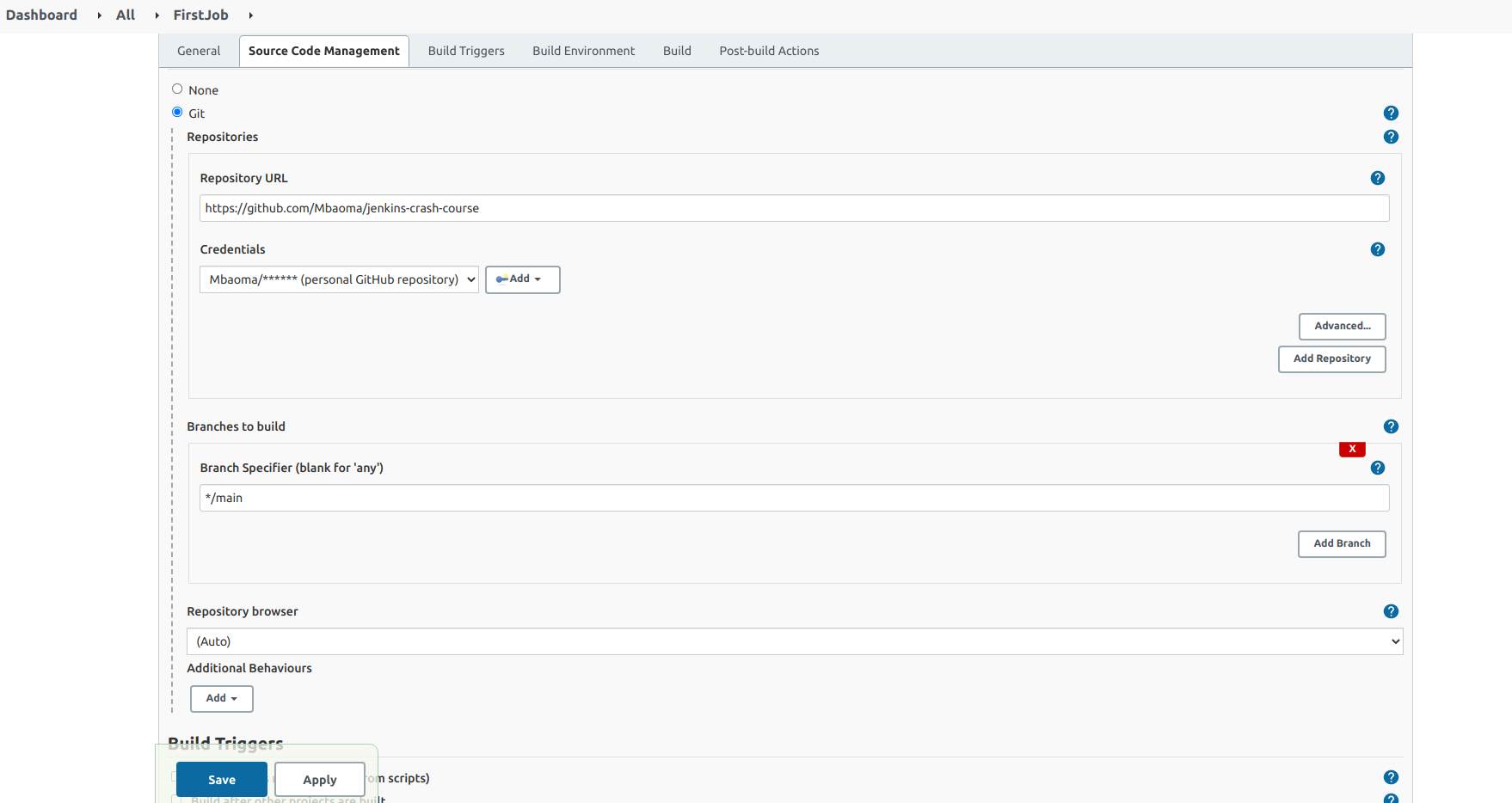Expand the Additional Behaviours Add dropdown
Image resolution: width=1512 pixels, height=803 pixels.
point(221,698)
